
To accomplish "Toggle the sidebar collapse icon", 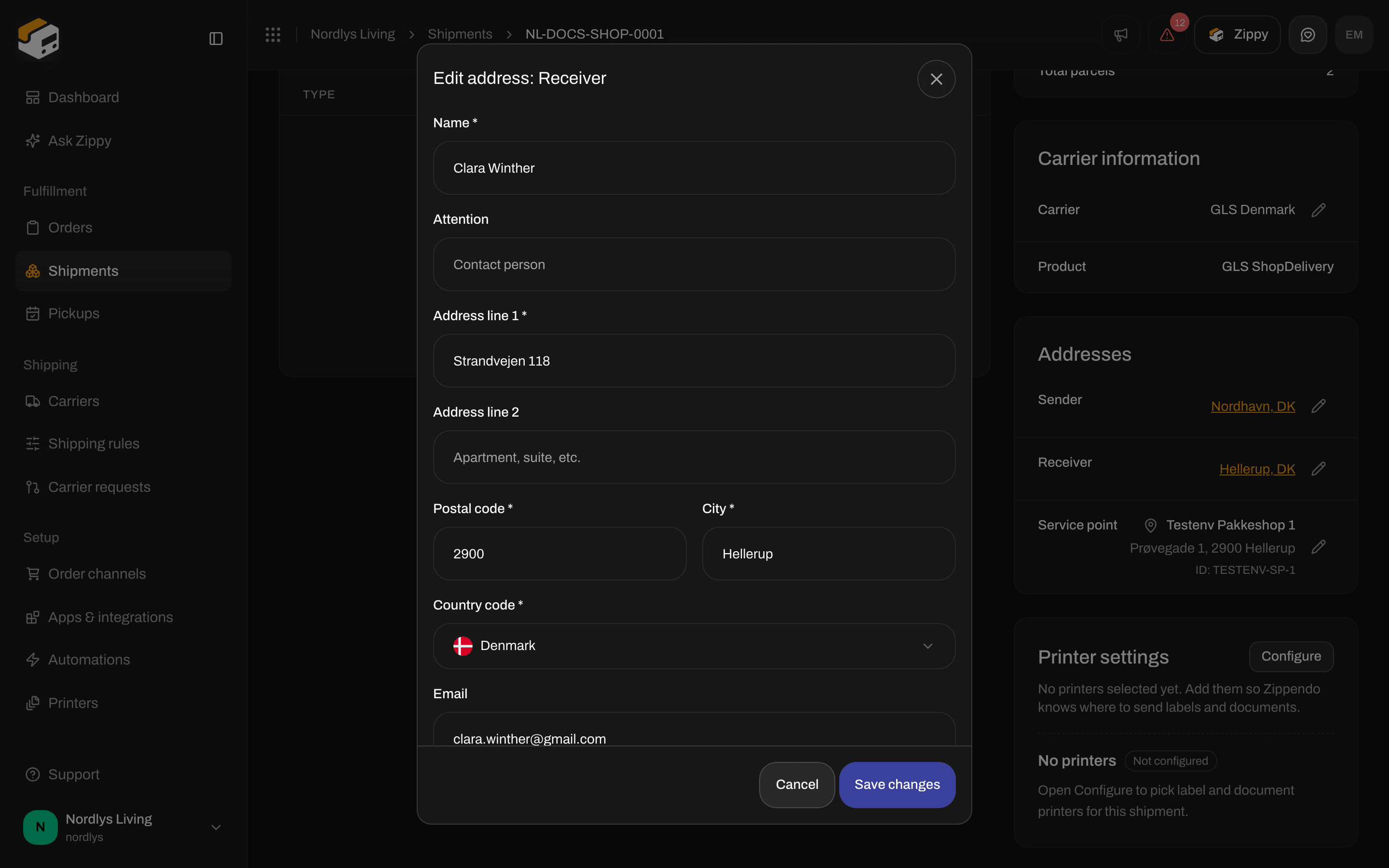I will 216,39.
